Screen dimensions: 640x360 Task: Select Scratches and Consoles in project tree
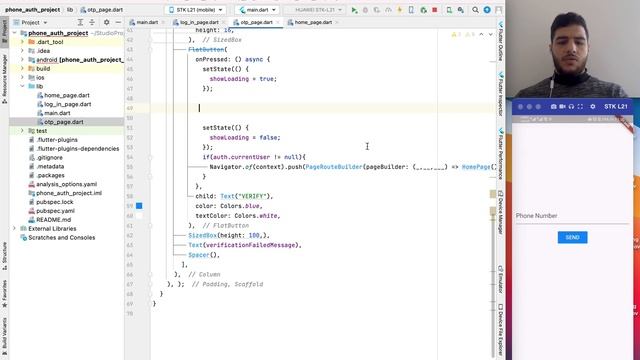[x=62, y=238]
